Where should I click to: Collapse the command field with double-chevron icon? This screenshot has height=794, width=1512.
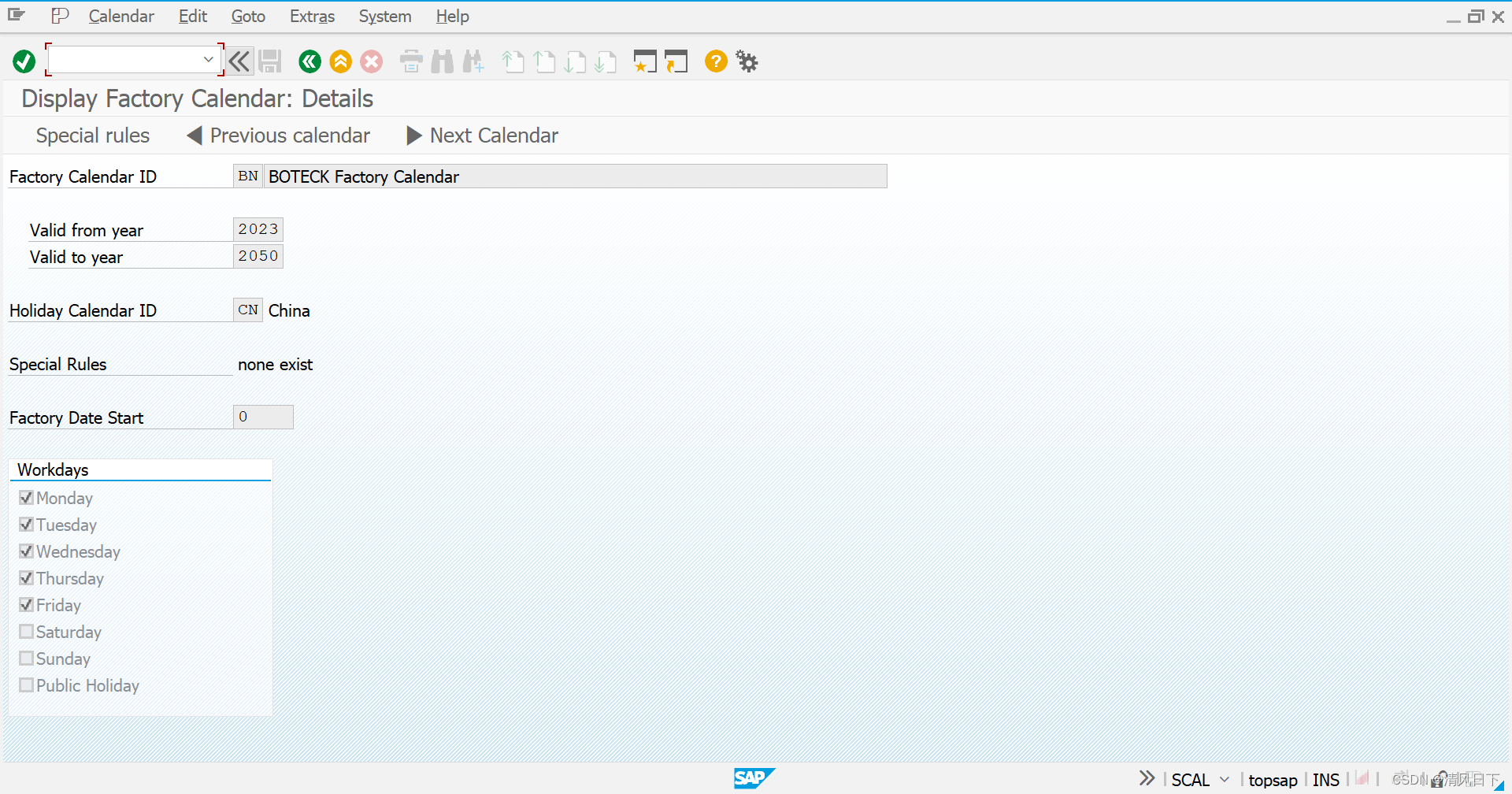(239, 61)
